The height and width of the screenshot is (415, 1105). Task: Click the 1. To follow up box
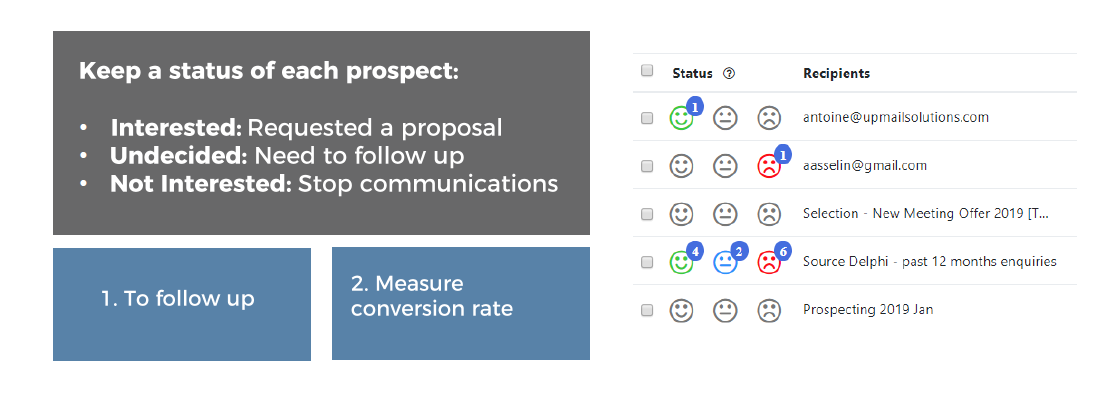[x=182, y=304]
